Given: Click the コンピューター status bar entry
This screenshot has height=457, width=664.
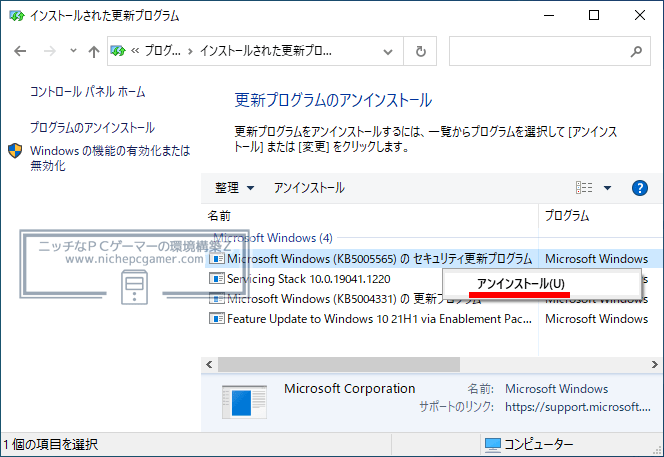Looking at the screenshot, I should (x=529, y=444).
